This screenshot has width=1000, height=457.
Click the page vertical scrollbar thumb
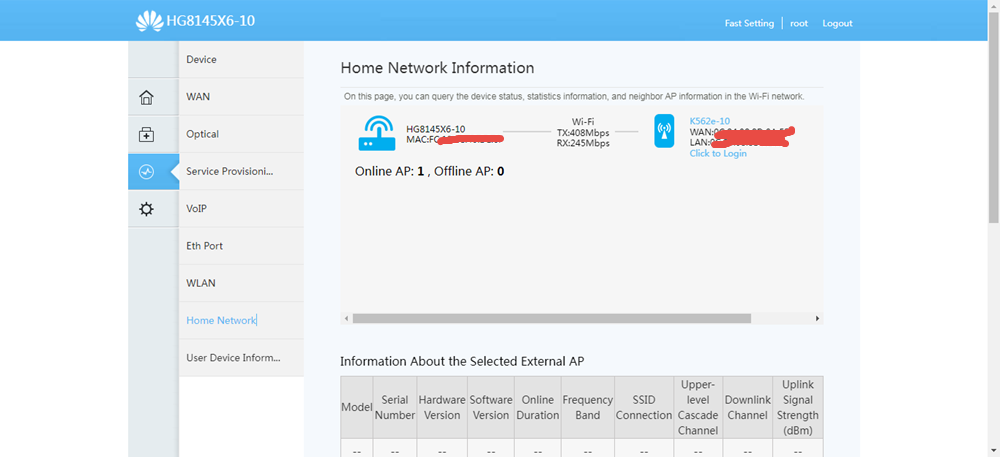click(x=994, y=118)
